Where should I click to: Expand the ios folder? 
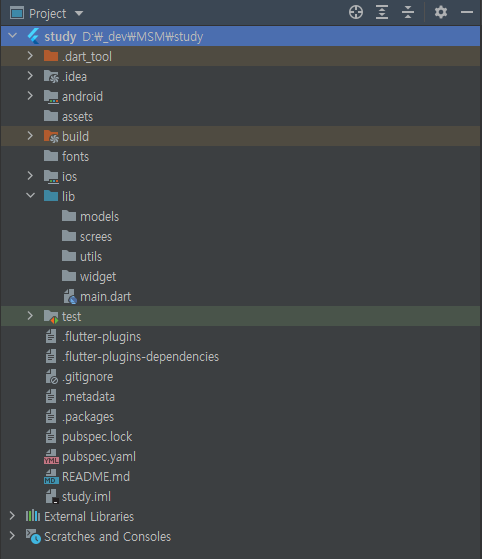(x=30, y=175)
